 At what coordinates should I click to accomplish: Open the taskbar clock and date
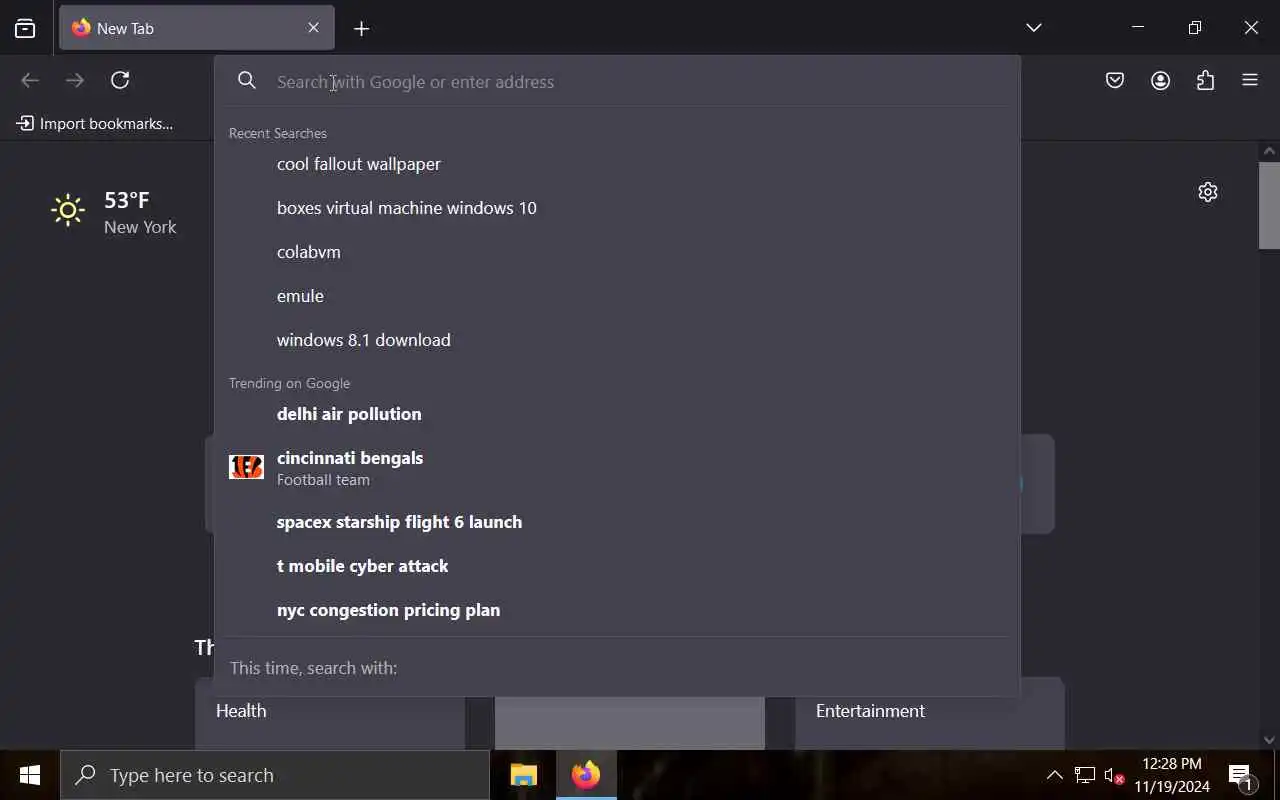[x=1172, y=775]
